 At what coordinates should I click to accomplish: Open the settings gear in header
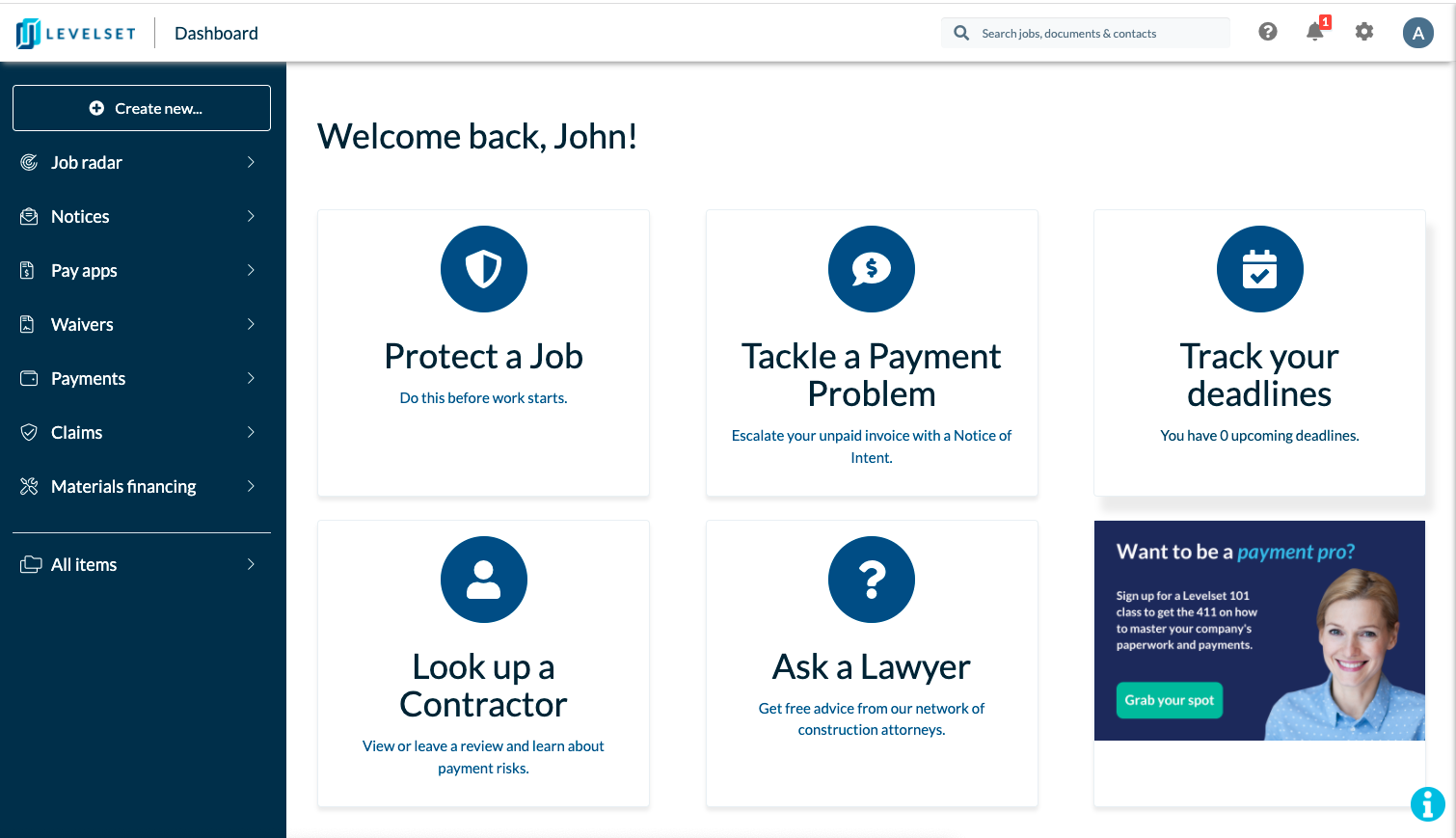pyautogui.click(x=1364, y=32)
